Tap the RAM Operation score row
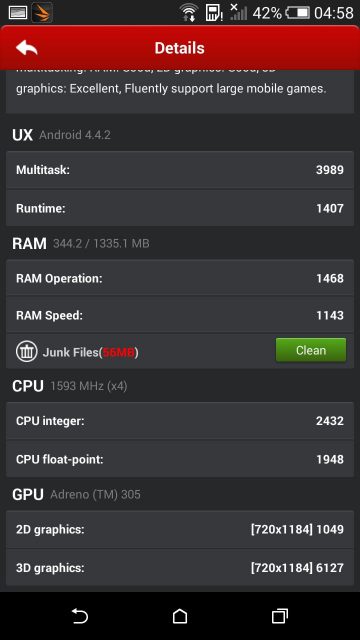The height and width of the screenshot is (640, 360). [180, 278]
